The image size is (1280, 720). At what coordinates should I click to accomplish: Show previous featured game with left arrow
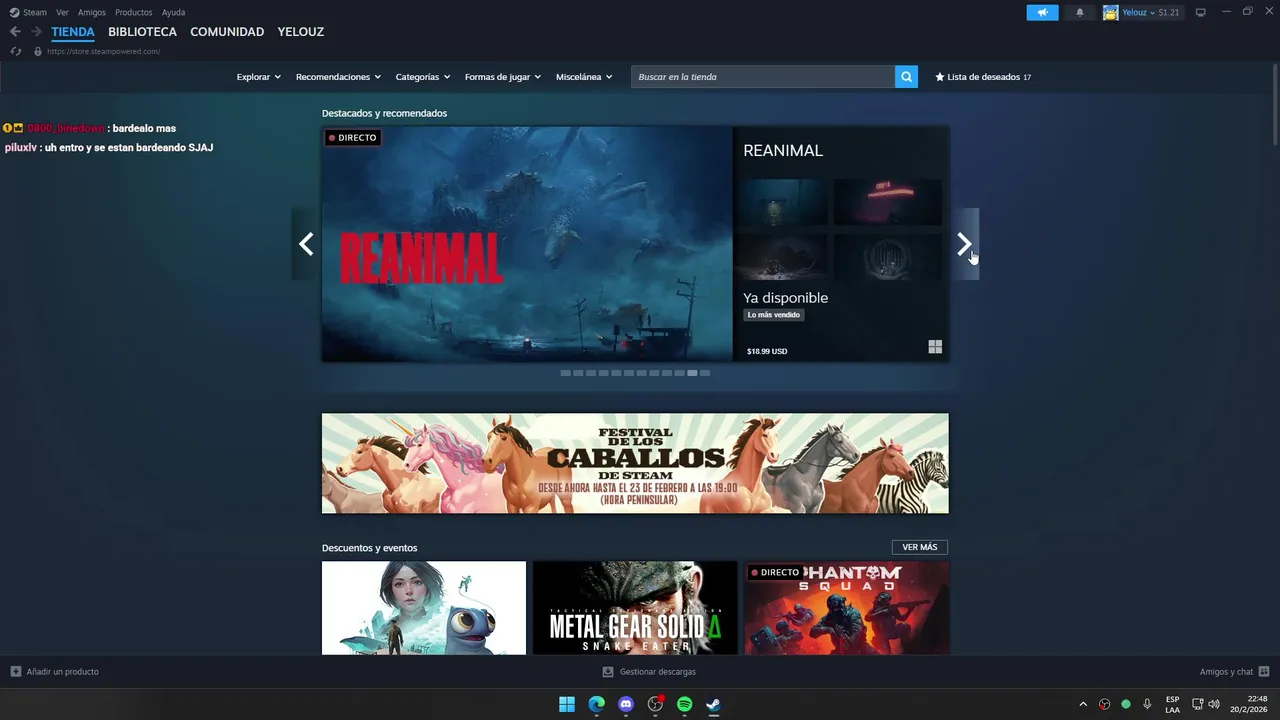[306, 244]
